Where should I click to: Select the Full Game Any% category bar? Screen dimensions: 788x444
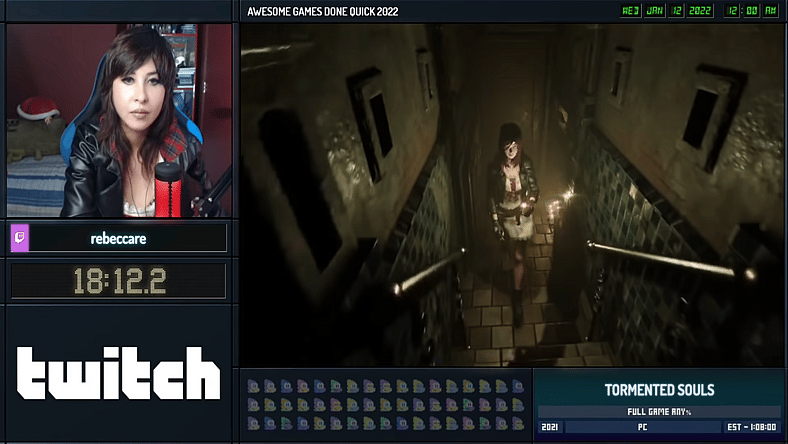pos(659,411)
